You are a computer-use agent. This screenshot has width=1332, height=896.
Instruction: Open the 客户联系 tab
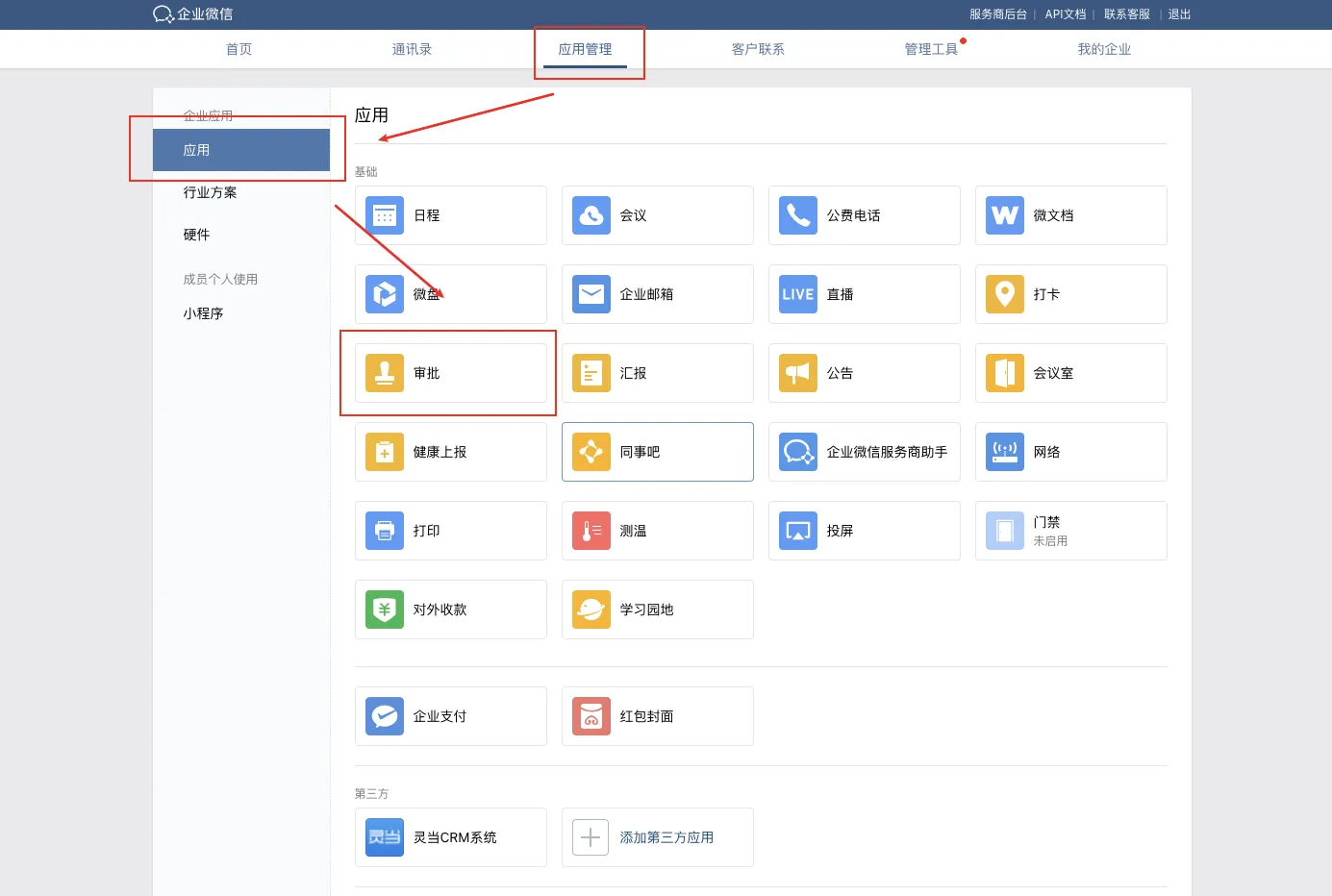coord(758,49)
